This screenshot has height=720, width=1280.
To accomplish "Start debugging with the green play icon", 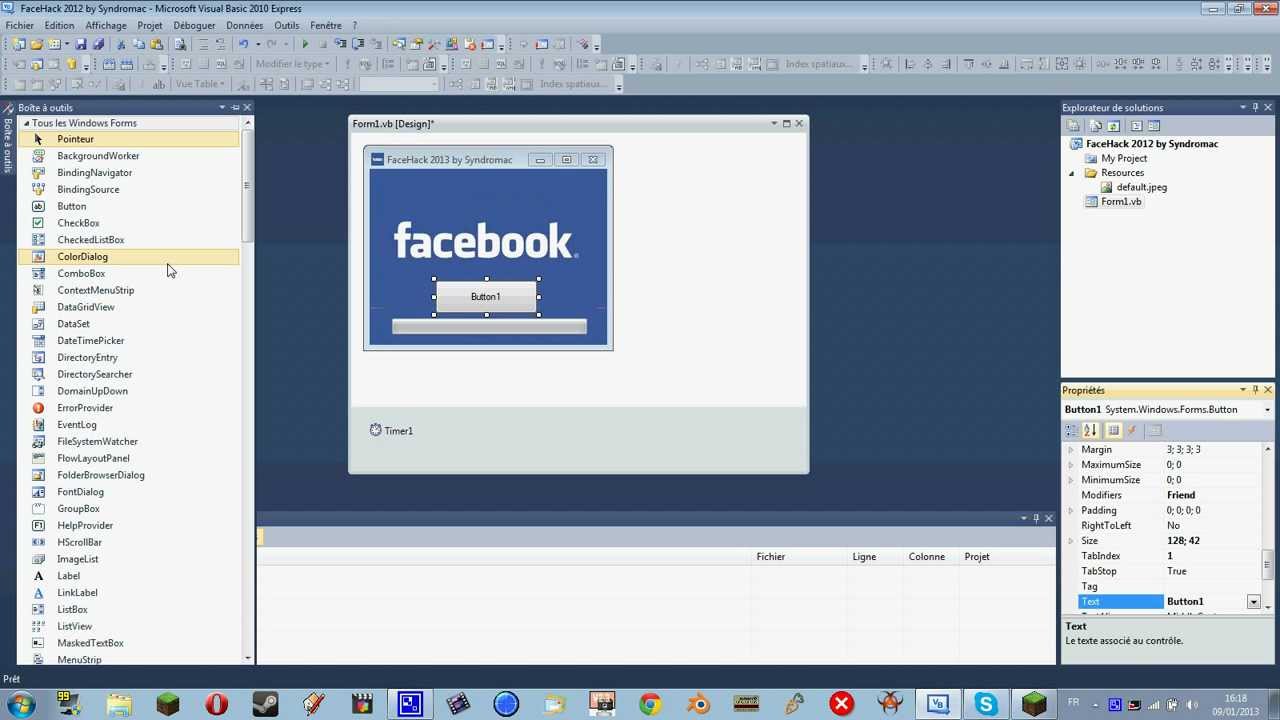I will point(305,44).
